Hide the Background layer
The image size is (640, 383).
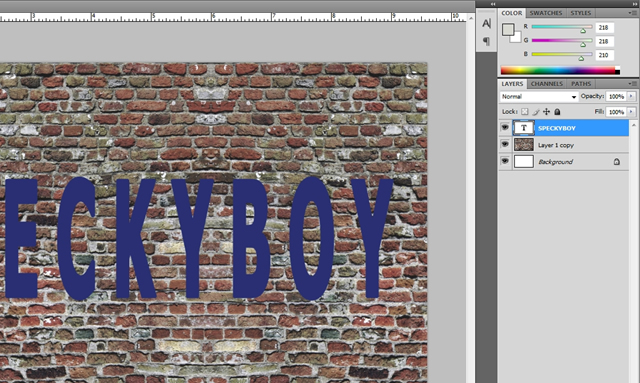click(505, 161)
